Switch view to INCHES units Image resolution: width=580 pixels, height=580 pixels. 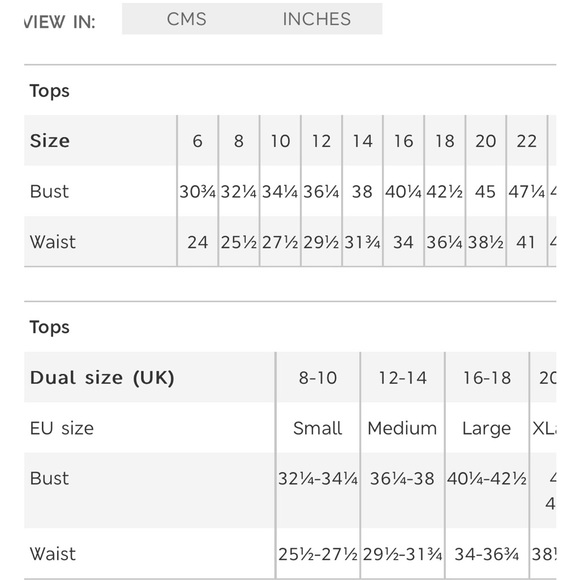(x=317, y=19)
